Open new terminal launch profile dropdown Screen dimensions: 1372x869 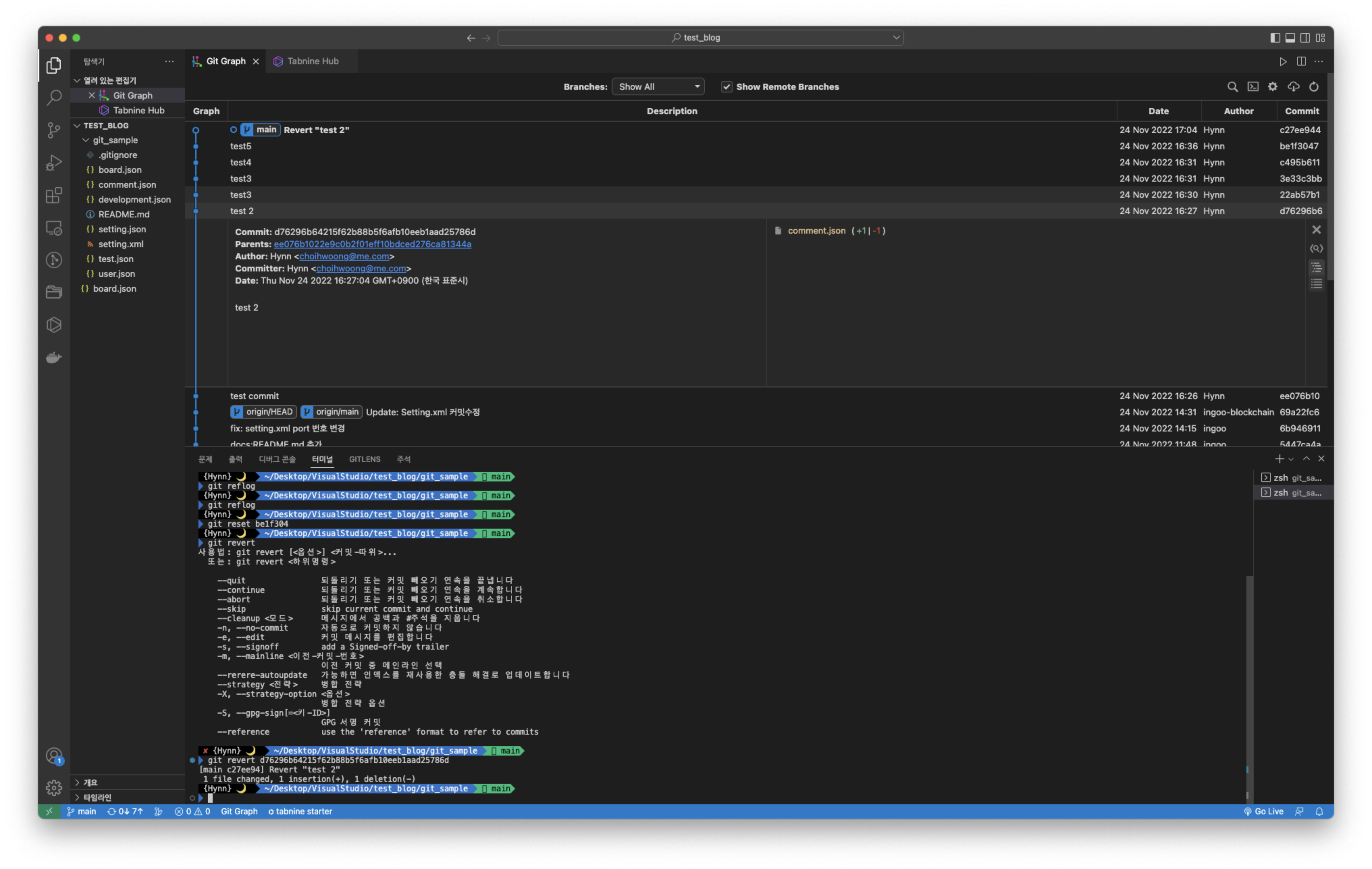click(1291, 459)
